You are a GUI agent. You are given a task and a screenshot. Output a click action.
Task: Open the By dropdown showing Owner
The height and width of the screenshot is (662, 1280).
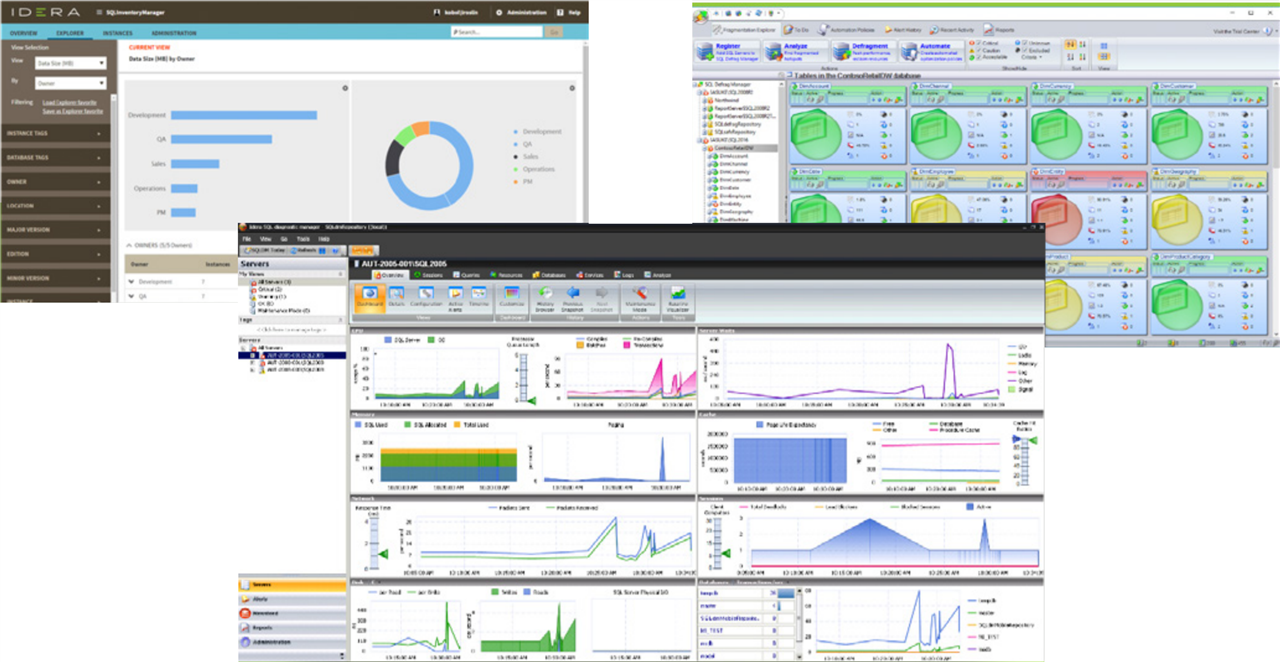[x=70, y=83]
